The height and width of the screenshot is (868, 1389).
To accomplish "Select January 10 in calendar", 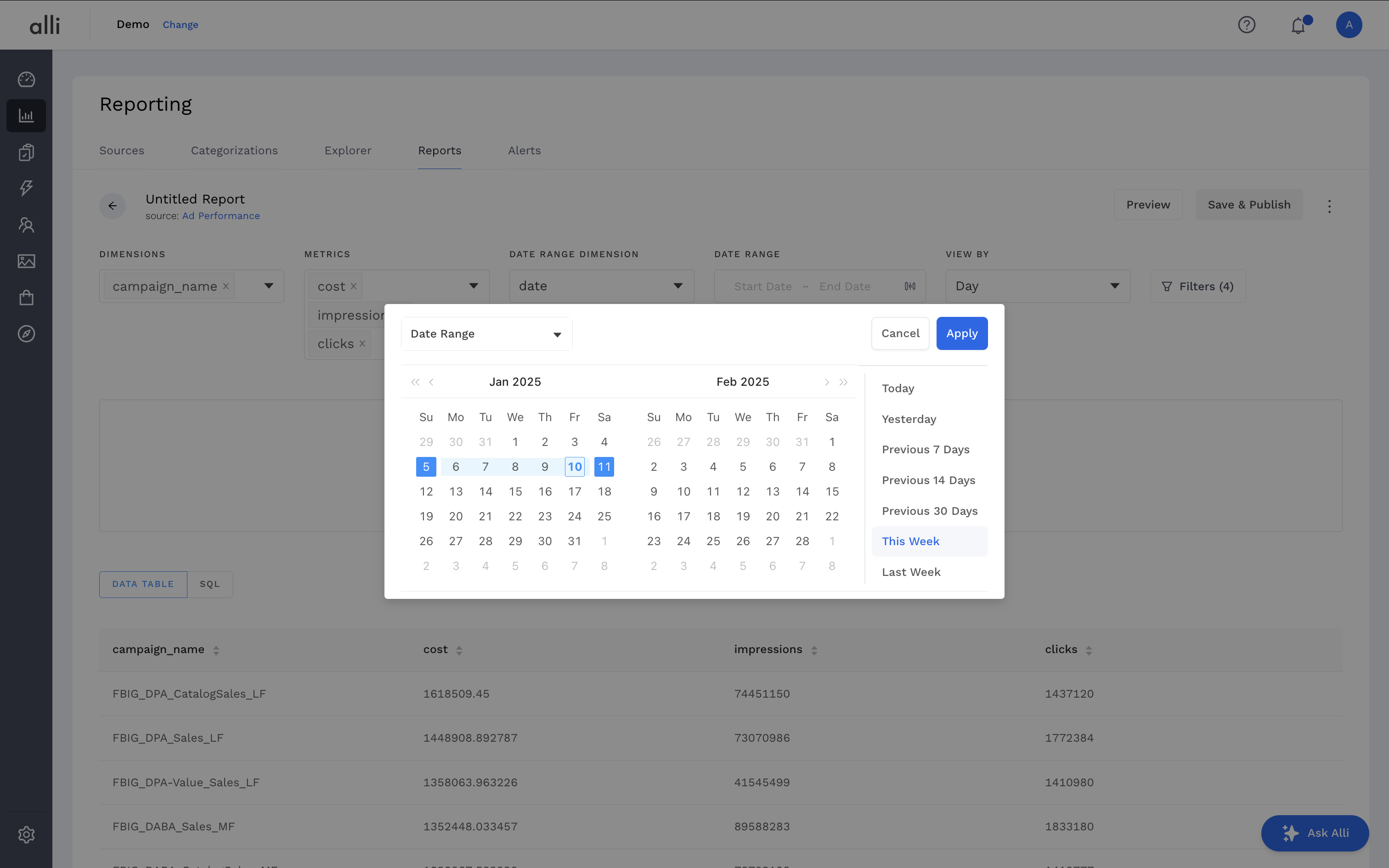I will tap(575, 467).
